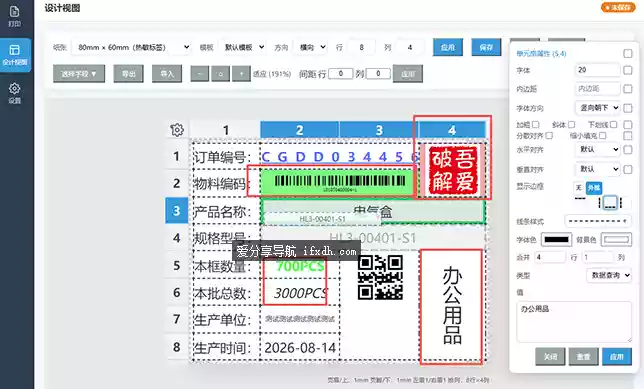Image resolution: width=644 pixels, height=389 pixels.
Task: Open Settings from the left sidebar
Action: click(15, 93)
